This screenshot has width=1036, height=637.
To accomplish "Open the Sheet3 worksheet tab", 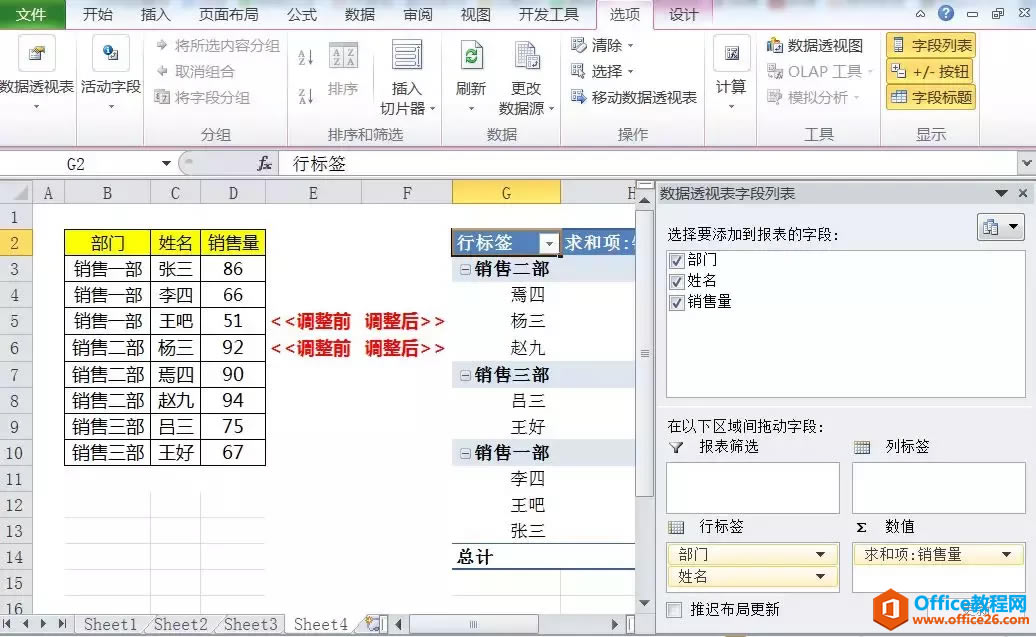I will coord(250,624).
